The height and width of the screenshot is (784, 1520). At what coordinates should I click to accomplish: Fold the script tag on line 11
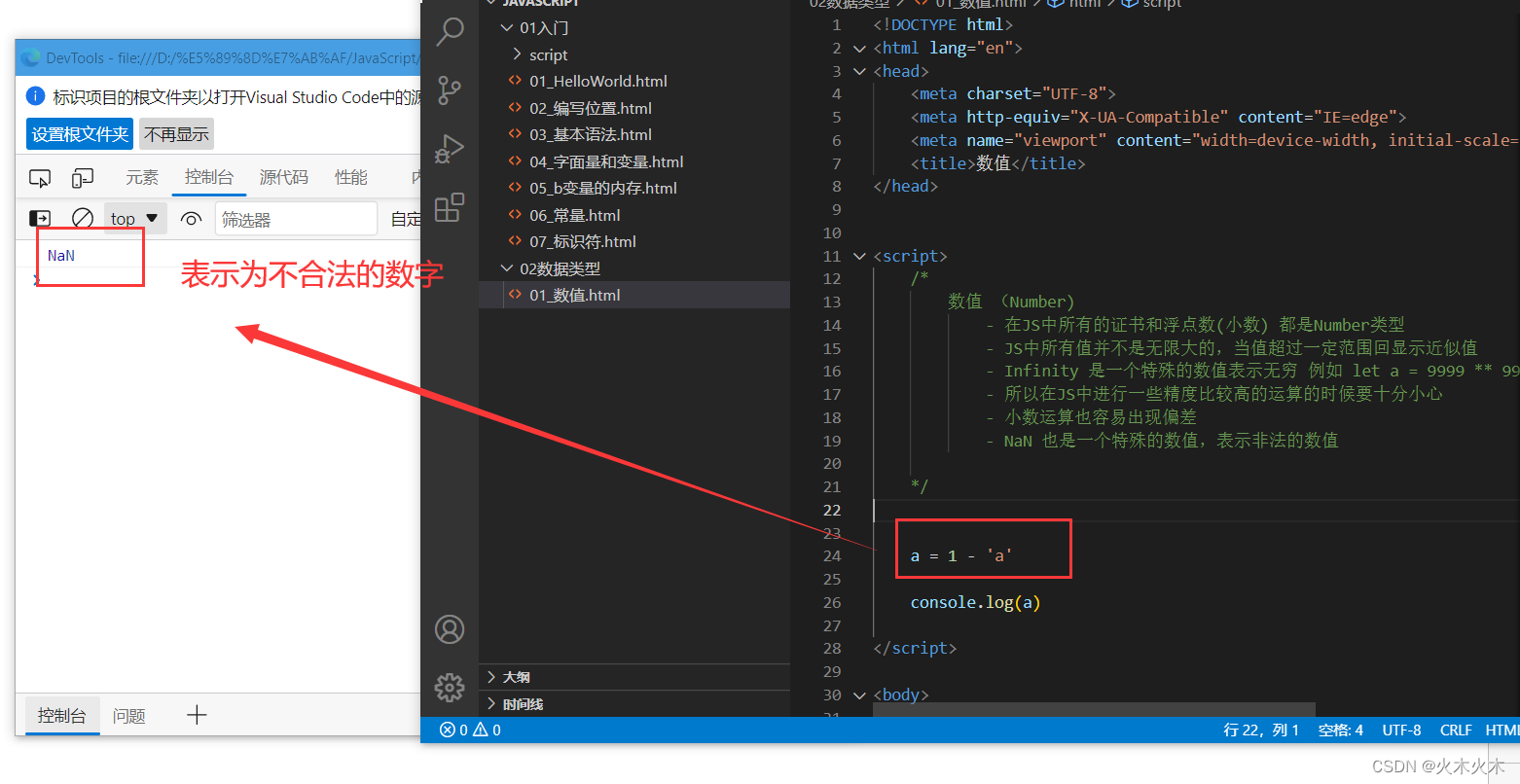point(859,257)
